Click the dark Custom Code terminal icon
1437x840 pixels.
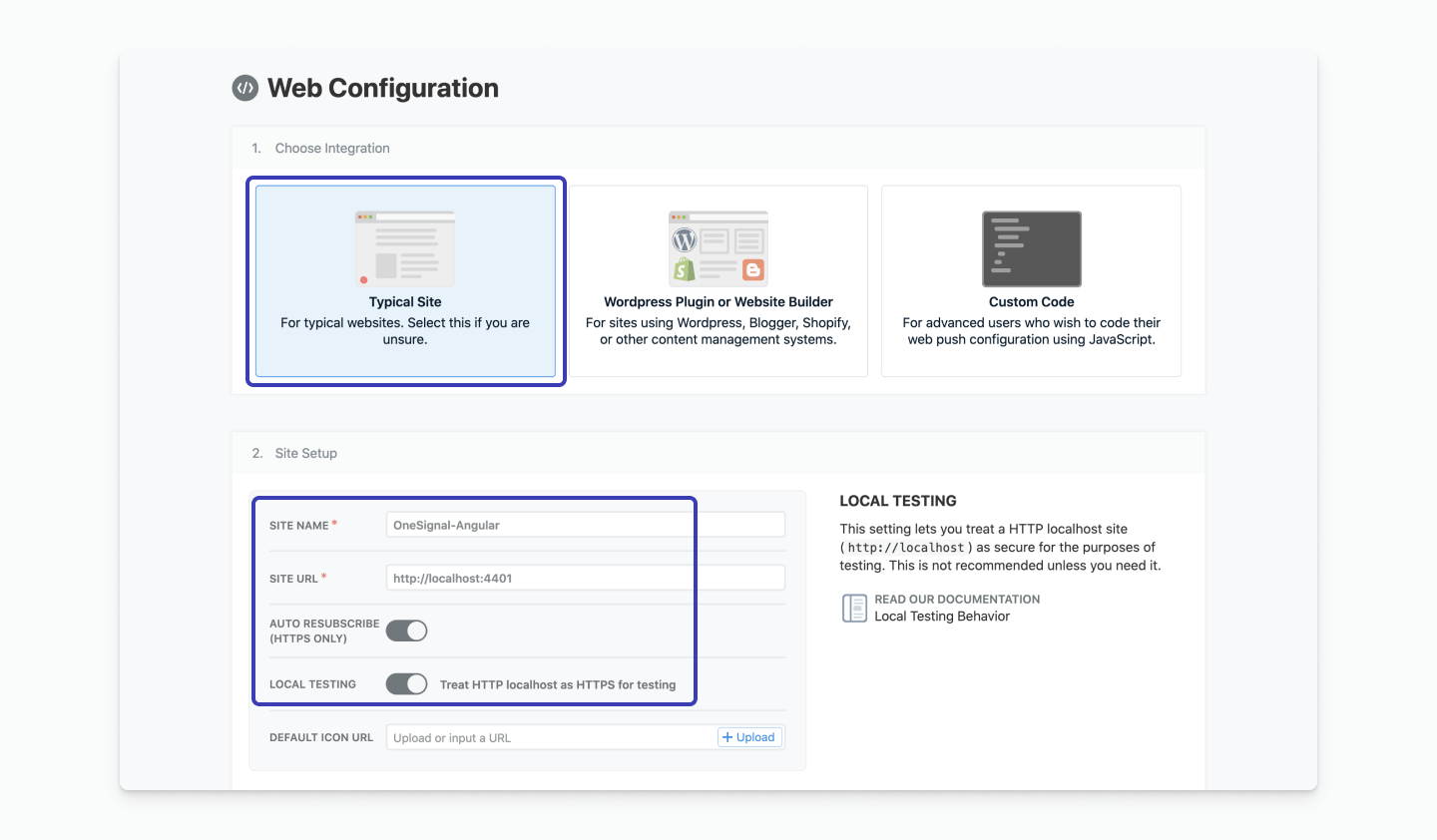pos(1032,248)
